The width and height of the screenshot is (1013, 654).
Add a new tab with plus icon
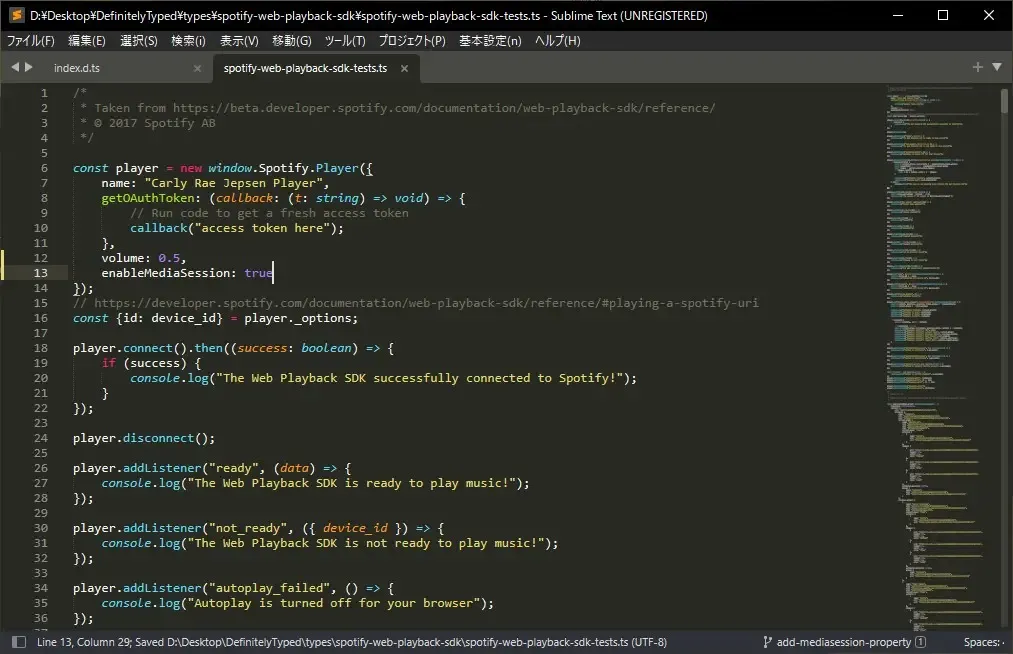pos(977,67)
